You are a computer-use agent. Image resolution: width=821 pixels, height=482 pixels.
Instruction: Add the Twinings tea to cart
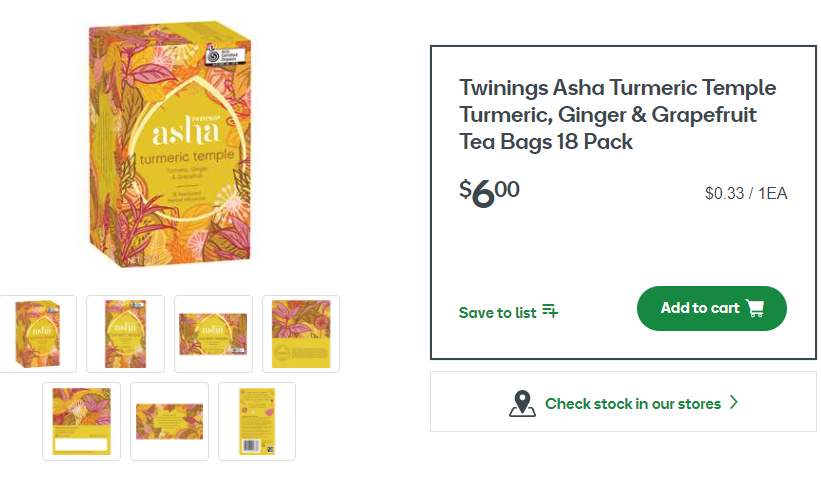click(712, 308)
